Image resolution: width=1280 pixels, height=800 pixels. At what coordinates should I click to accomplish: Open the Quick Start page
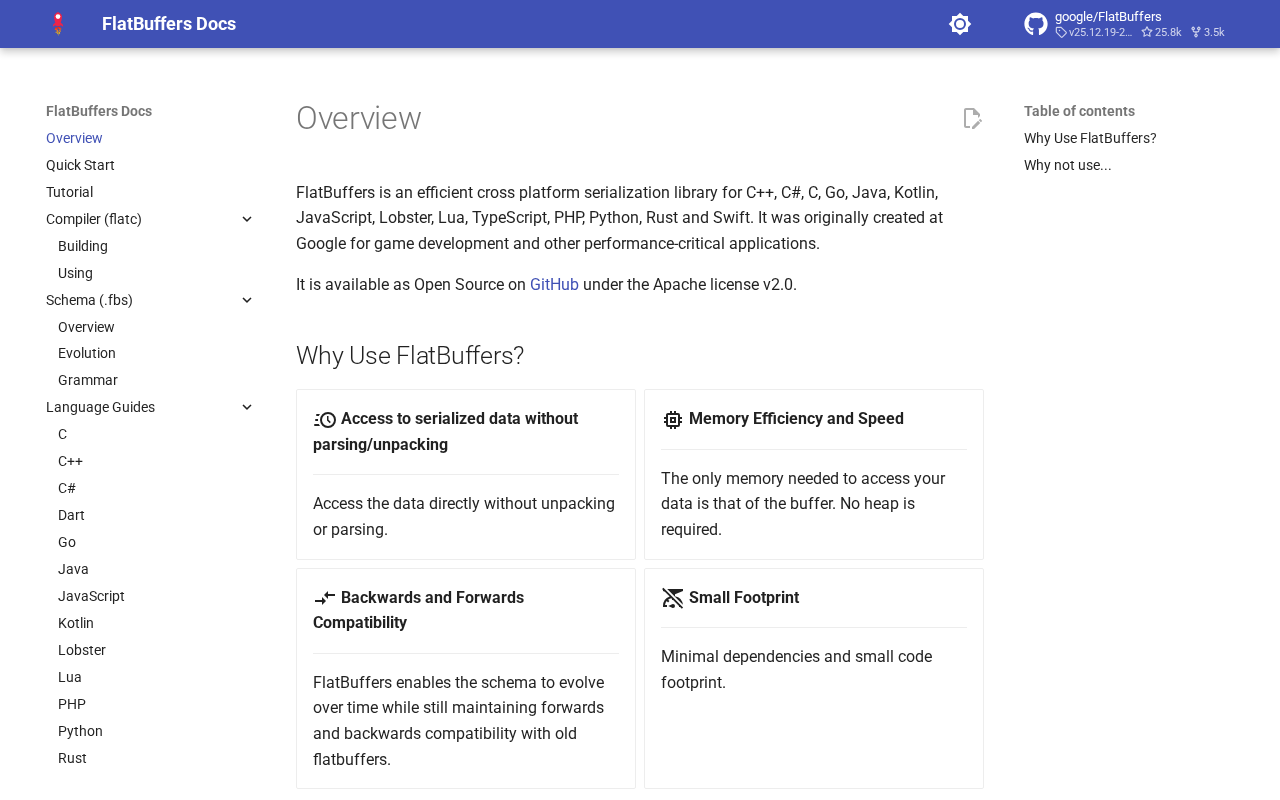[x=80, y=165]
